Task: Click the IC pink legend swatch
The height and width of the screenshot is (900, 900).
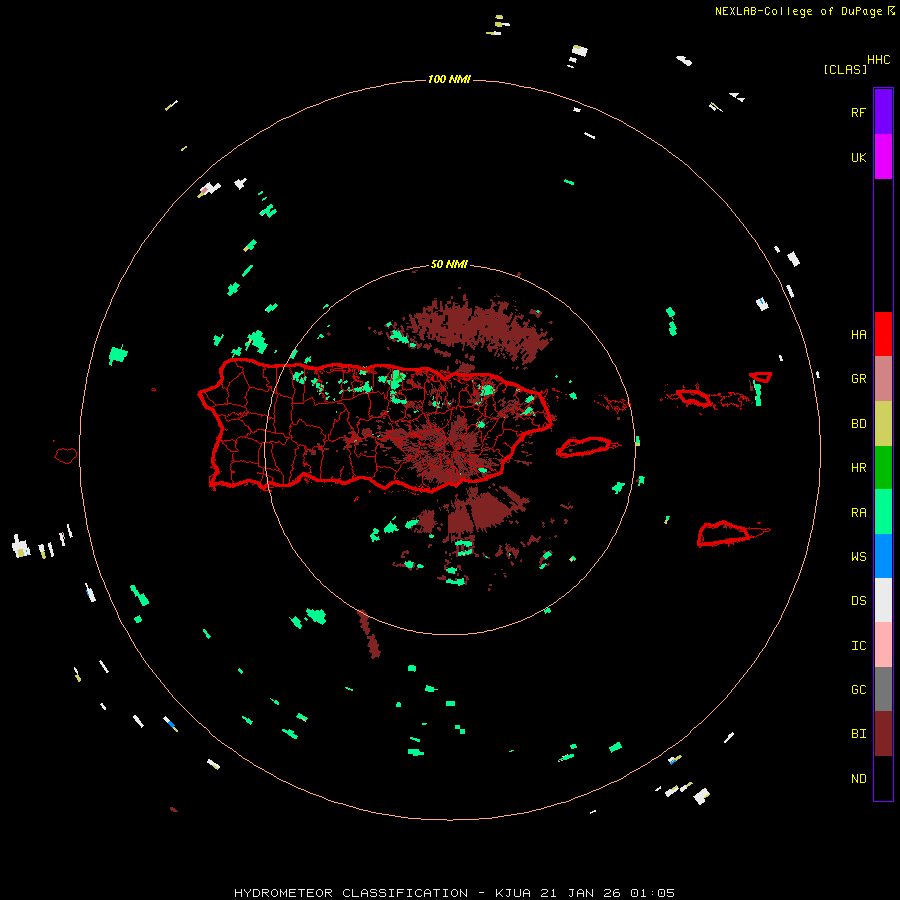Action: pos(883,645)
